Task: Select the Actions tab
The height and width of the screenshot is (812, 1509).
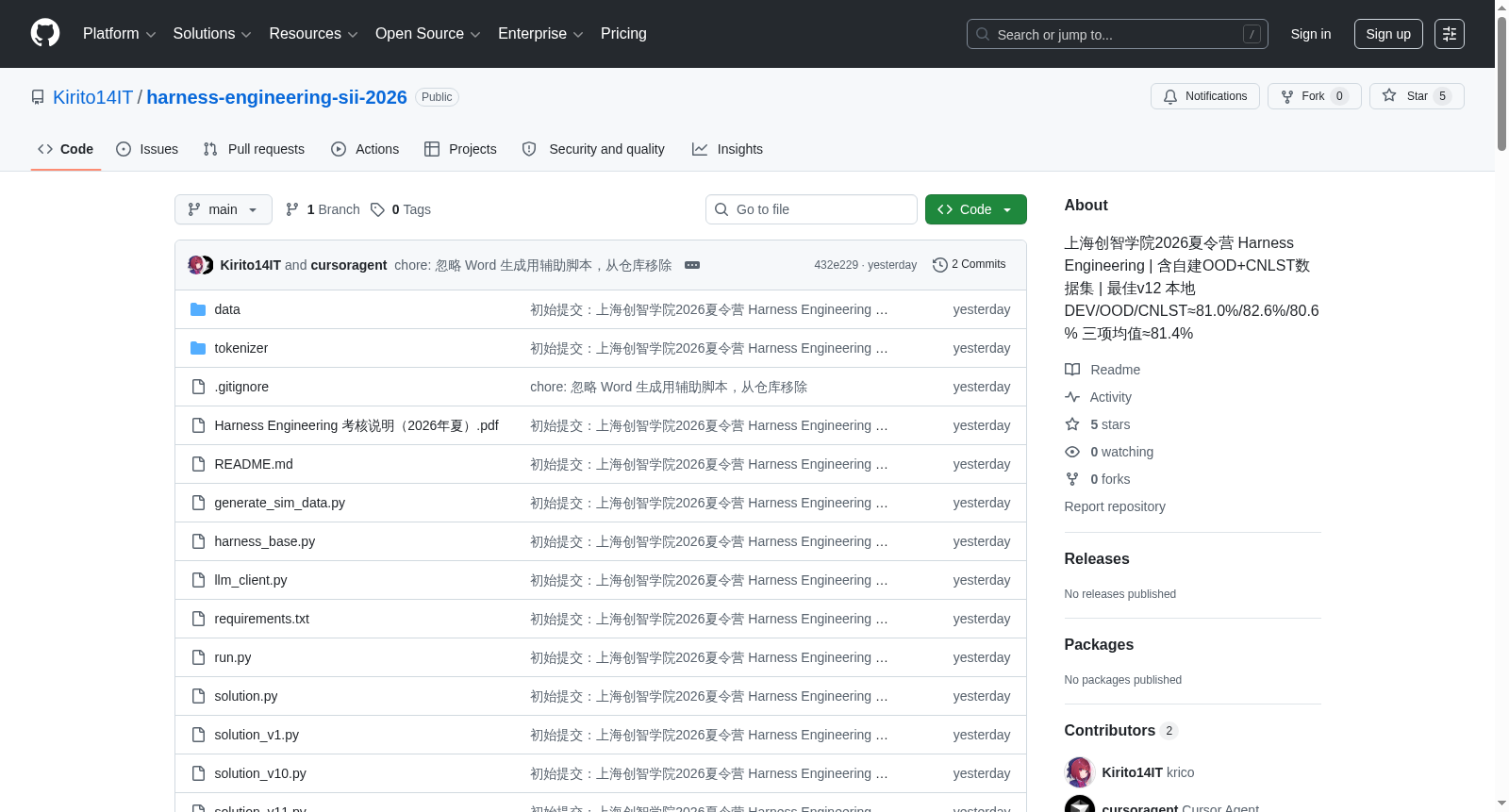Action: (x=365, y=149)
